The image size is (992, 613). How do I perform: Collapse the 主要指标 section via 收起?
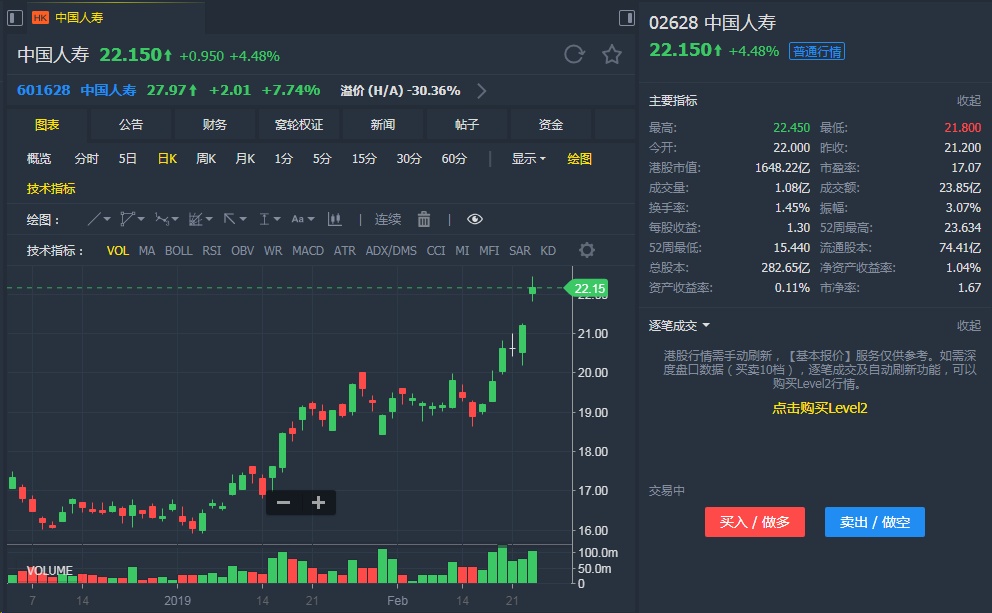click(968, 101)
